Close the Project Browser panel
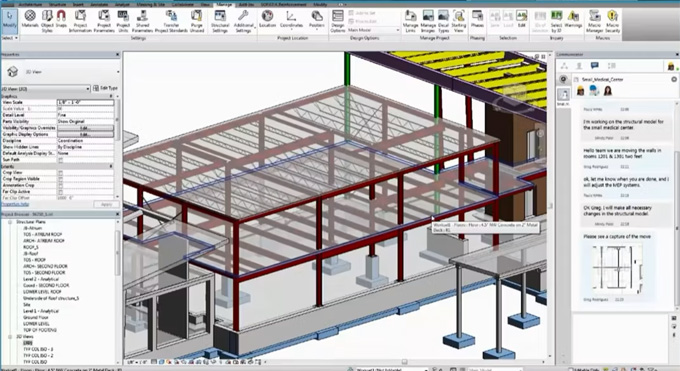680x371 pixels. coord(118,214)
